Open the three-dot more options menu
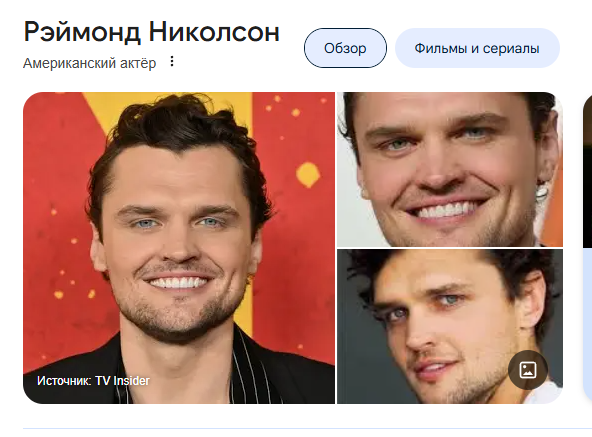 (172, 61)
